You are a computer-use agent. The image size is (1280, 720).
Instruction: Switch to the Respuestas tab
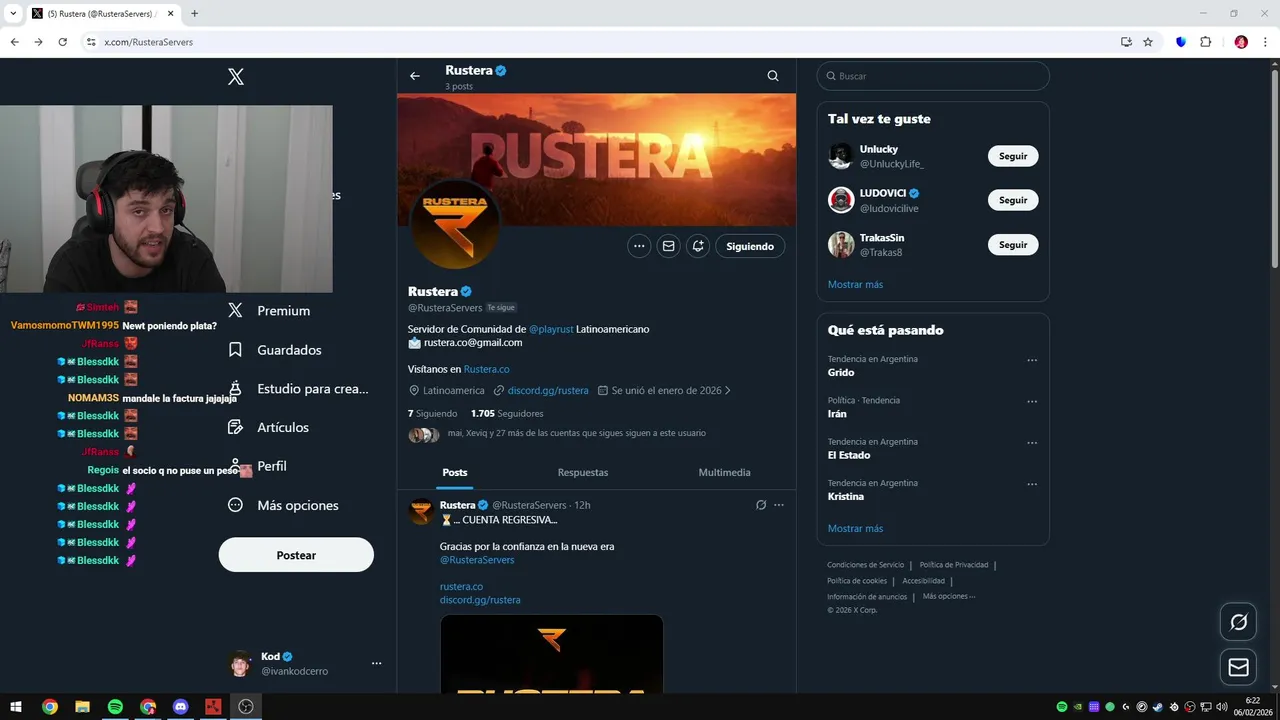(x=583, y=472)
